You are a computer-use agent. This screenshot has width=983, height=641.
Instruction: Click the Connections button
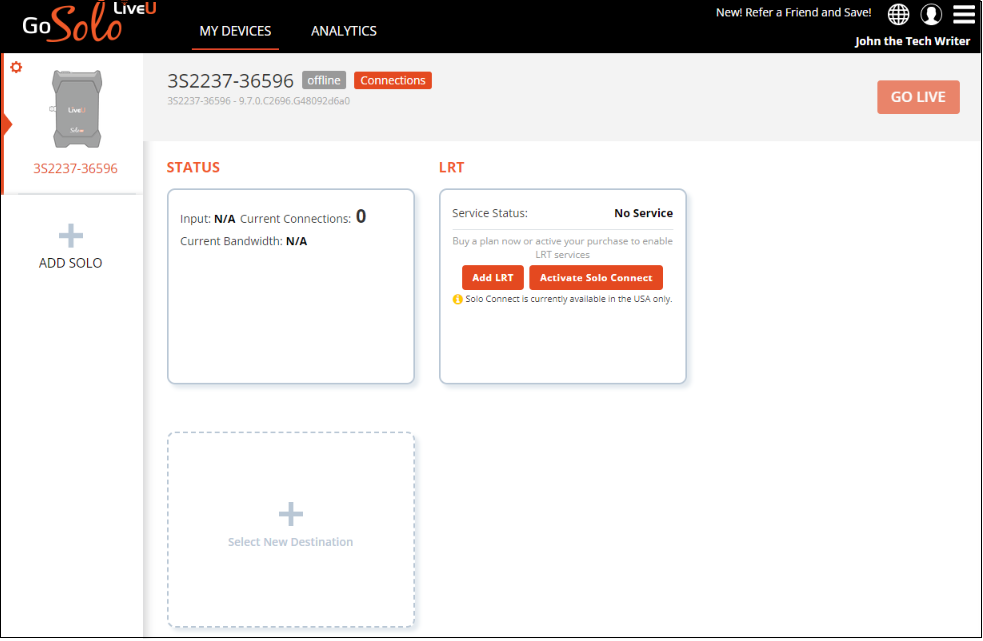(393, 80)
